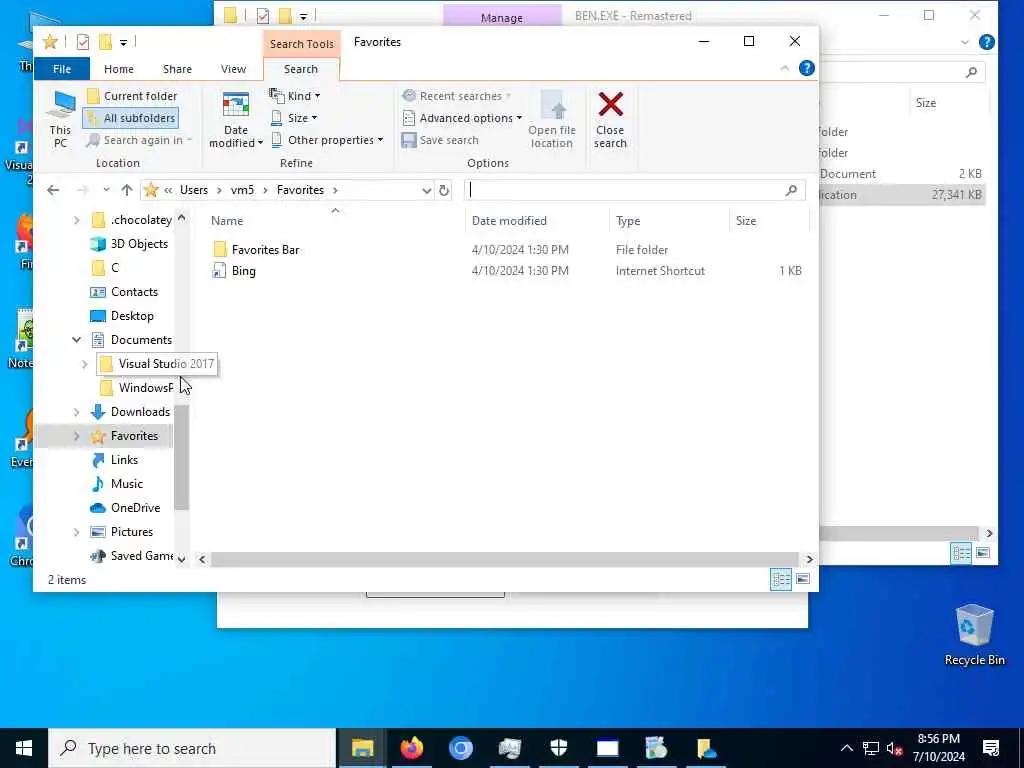This screenshot has height=768, width=1024.
Task: Collapse the Documents tree node
Action: click(76, 340)
